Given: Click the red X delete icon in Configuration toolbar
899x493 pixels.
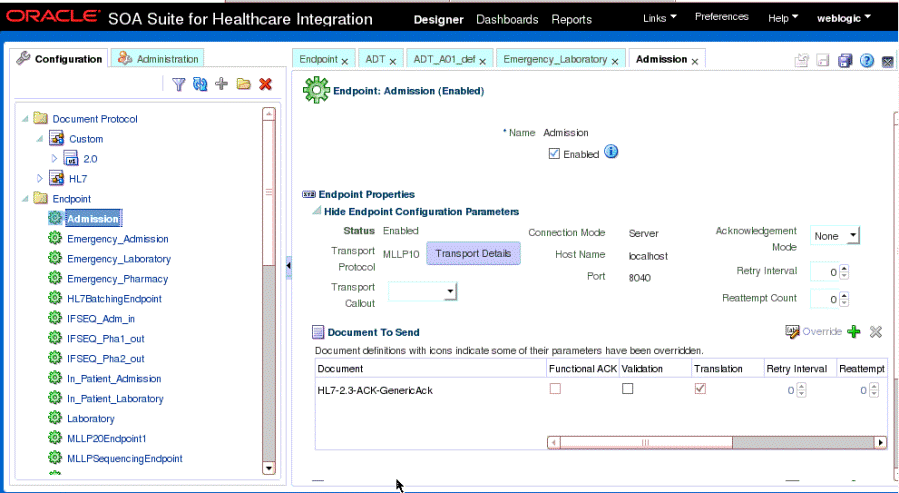Looking at the screenshot, I should [x=265, y=84].
